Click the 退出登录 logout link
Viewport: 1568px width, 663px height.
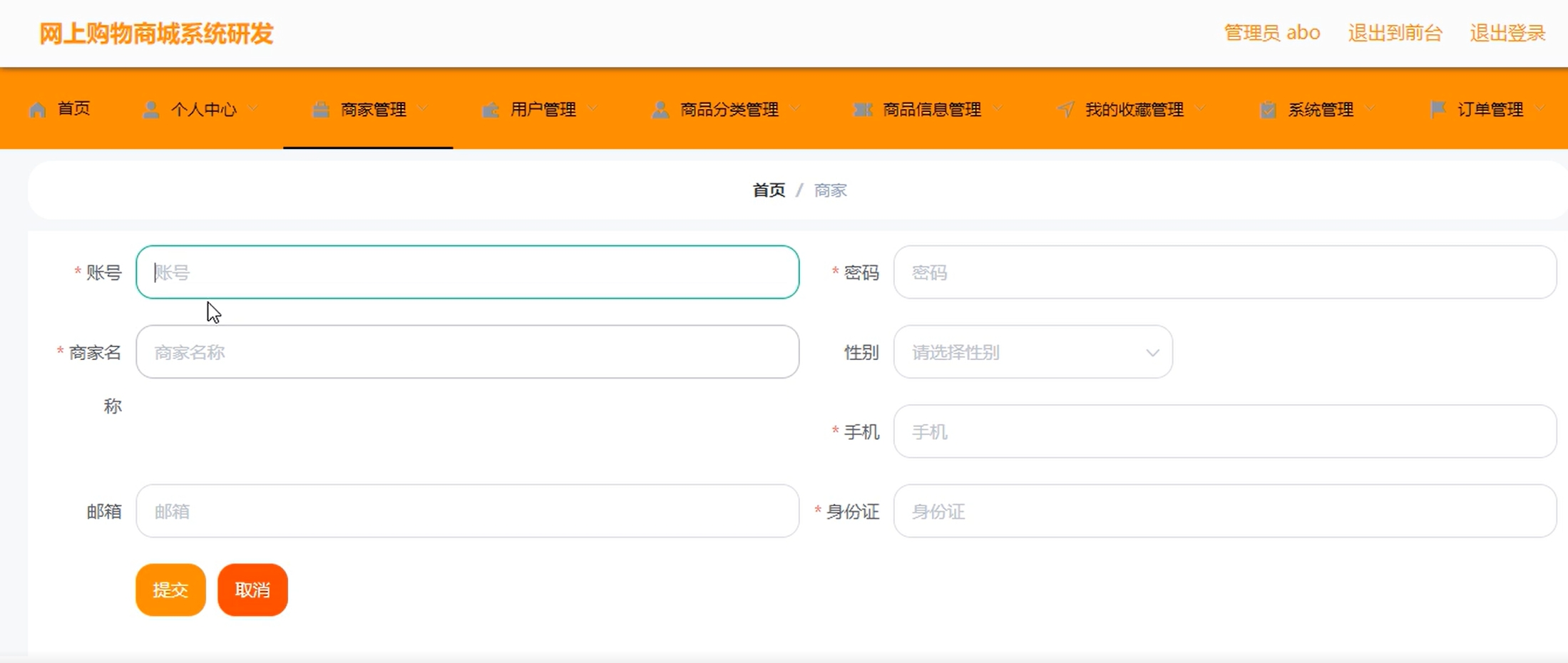(1507, 33)
